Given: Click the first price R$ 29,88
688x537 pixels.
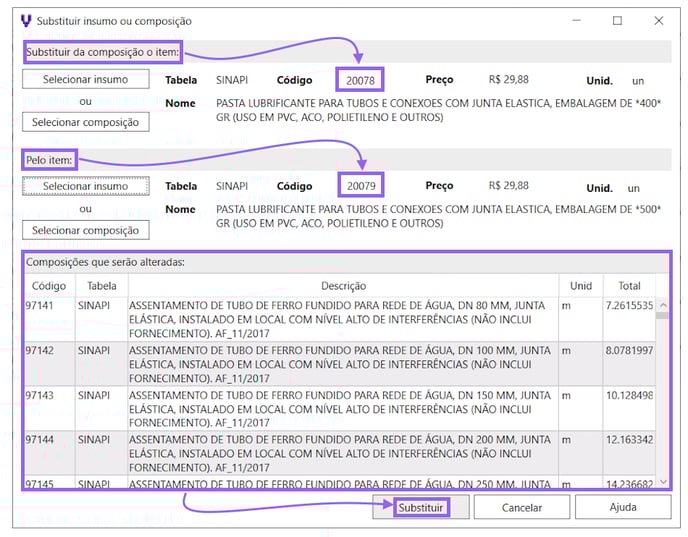Looking at the screenshot, I should pos(509,79).
